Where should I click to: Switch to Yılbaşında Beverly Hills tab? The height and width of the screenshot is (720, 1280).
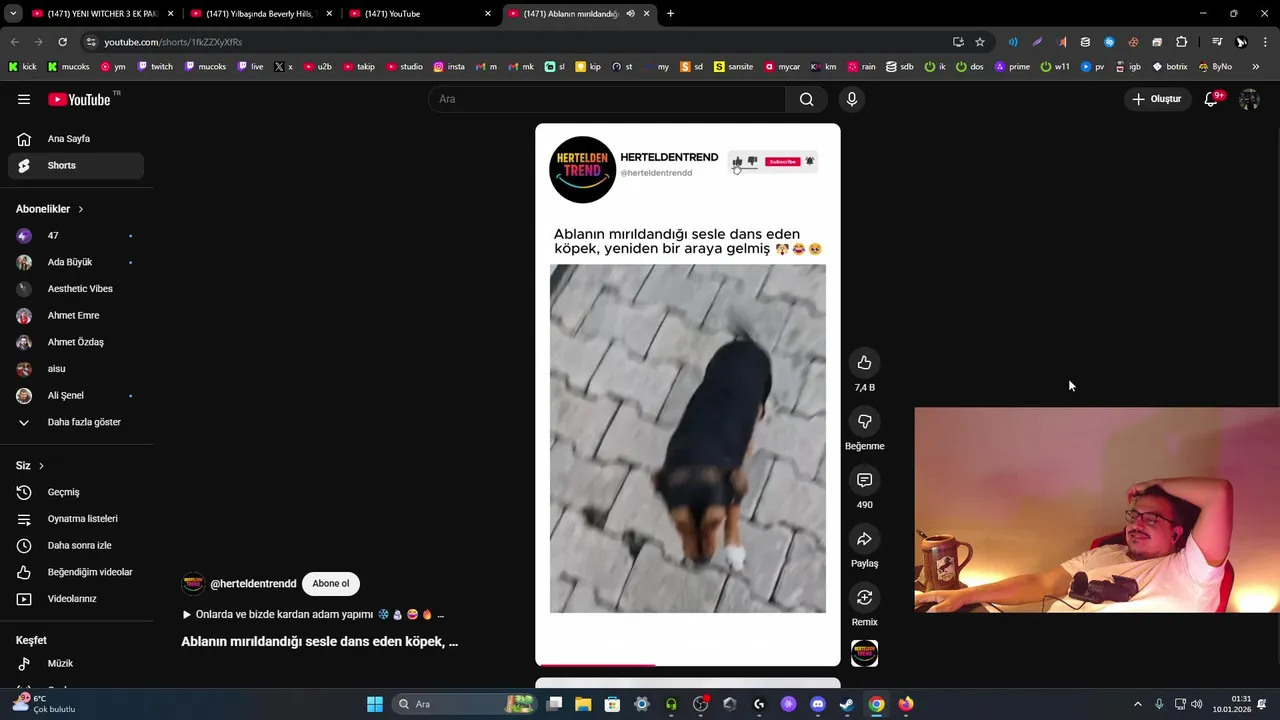(x=261, y=14)
